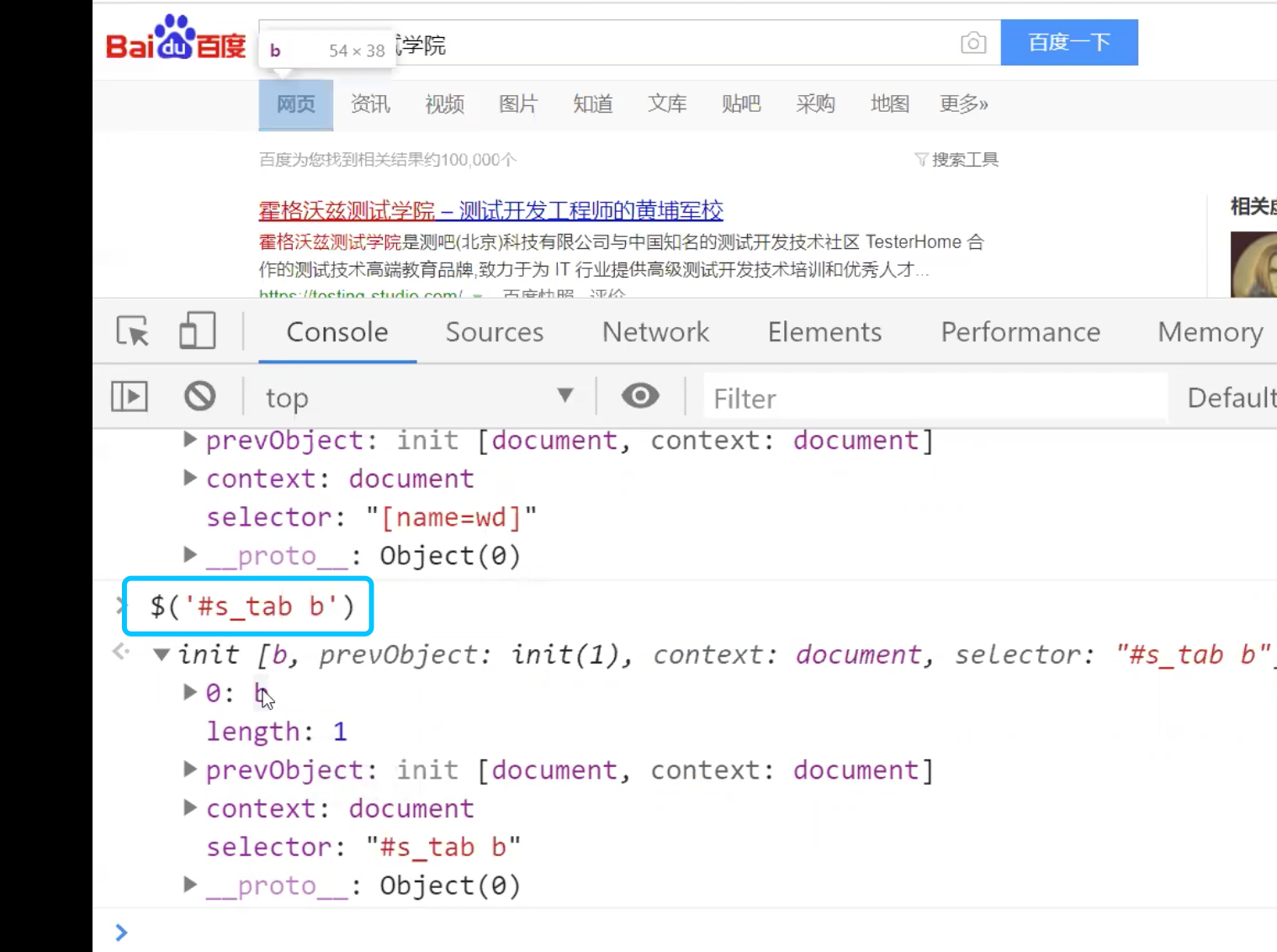
Task: Expand the upper prevObject entry
Action: 190,439
